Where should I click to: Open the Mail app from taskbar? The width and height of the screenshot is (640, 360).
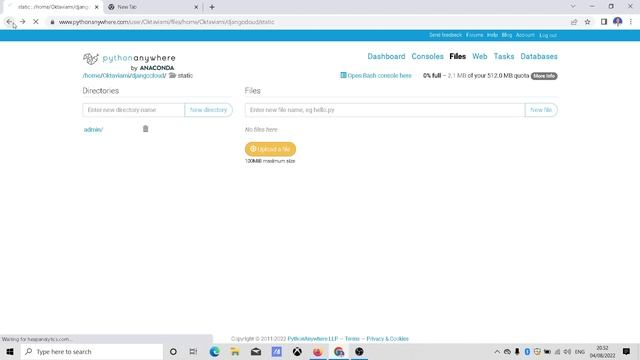pos(256,351)
